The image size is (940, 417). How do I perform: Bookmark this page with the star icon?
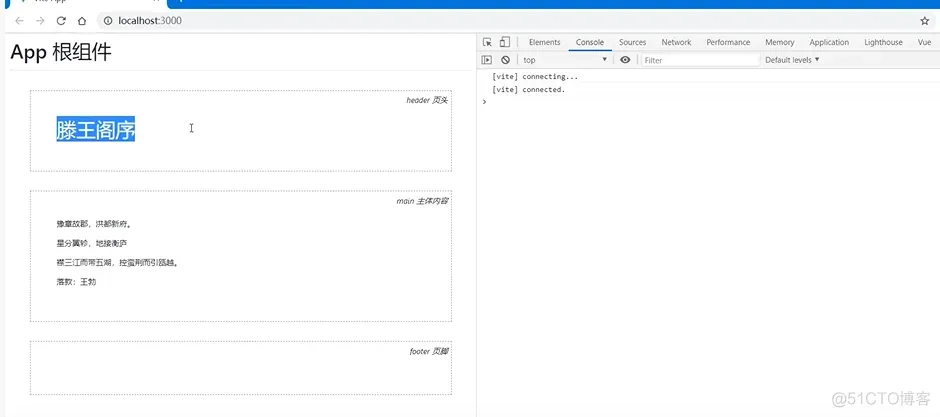(924, 21)
